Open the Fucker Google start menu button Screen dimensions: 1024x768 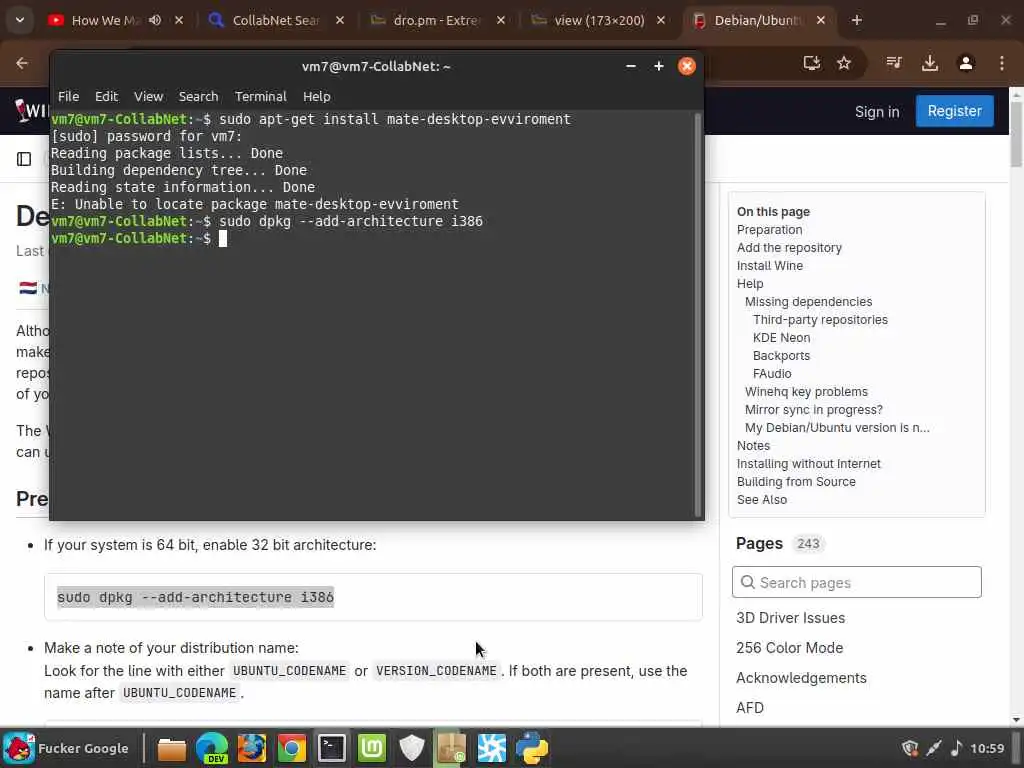tap(67, 748)
